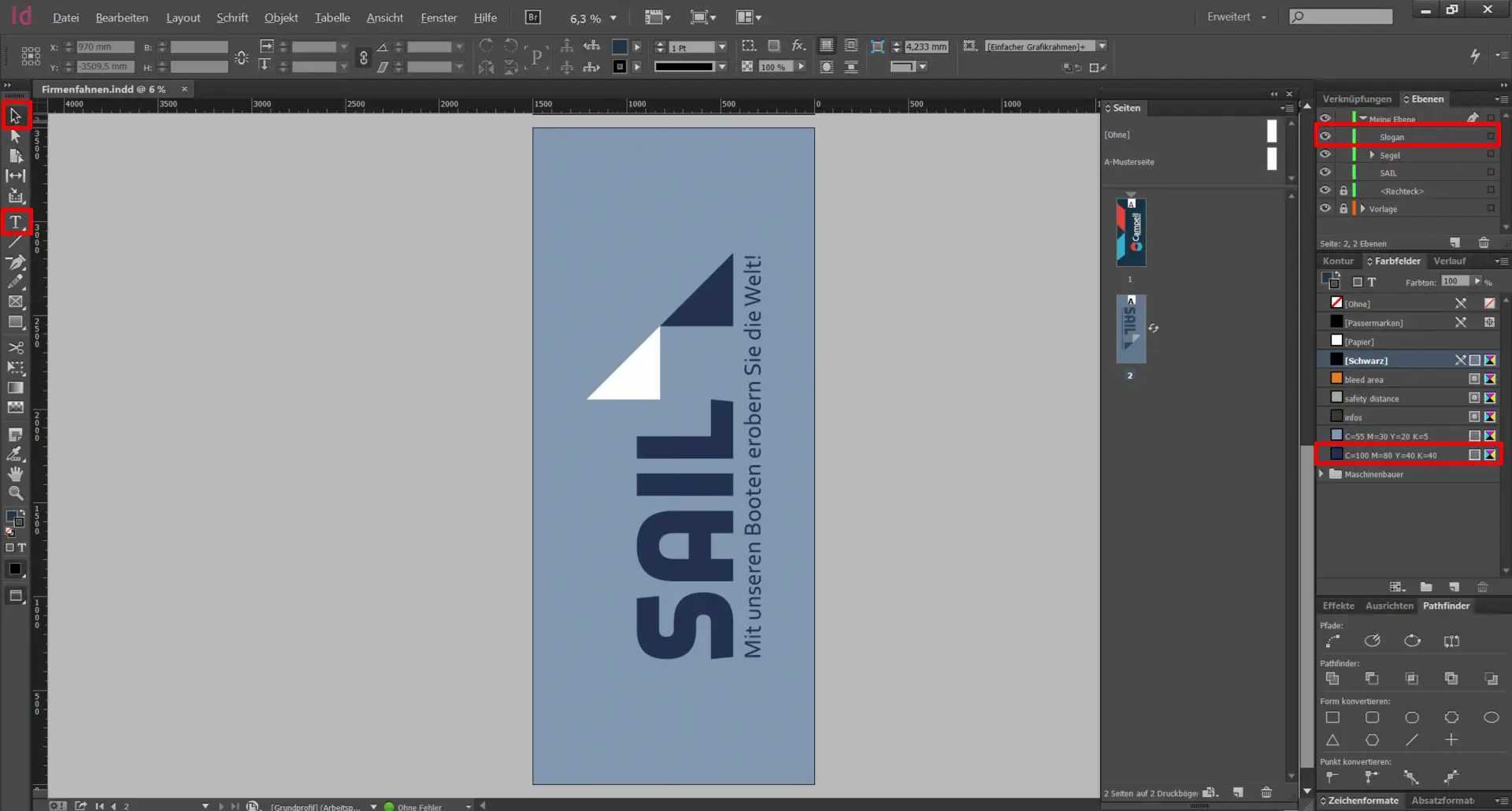Select the Type tool in the toolbox
The width and height of the screenshot is (1512, 811).
[15, 223]
